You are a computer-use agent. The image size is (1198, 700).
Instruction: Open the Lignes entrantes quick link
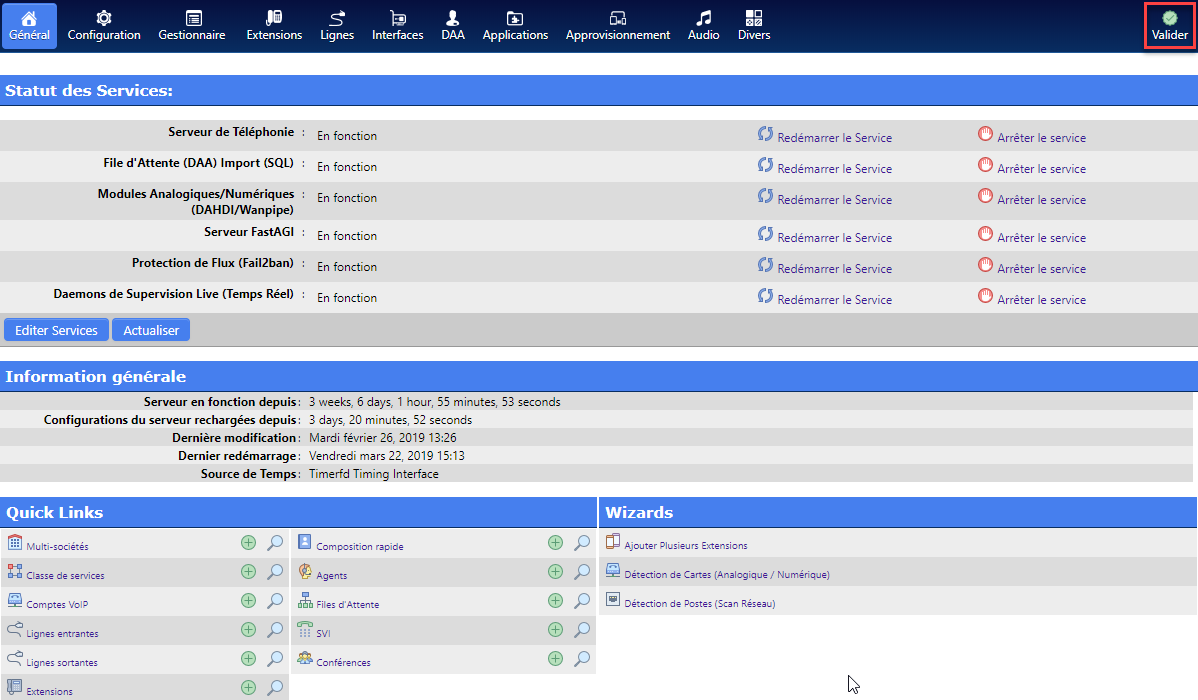click(x=62, y=634)
